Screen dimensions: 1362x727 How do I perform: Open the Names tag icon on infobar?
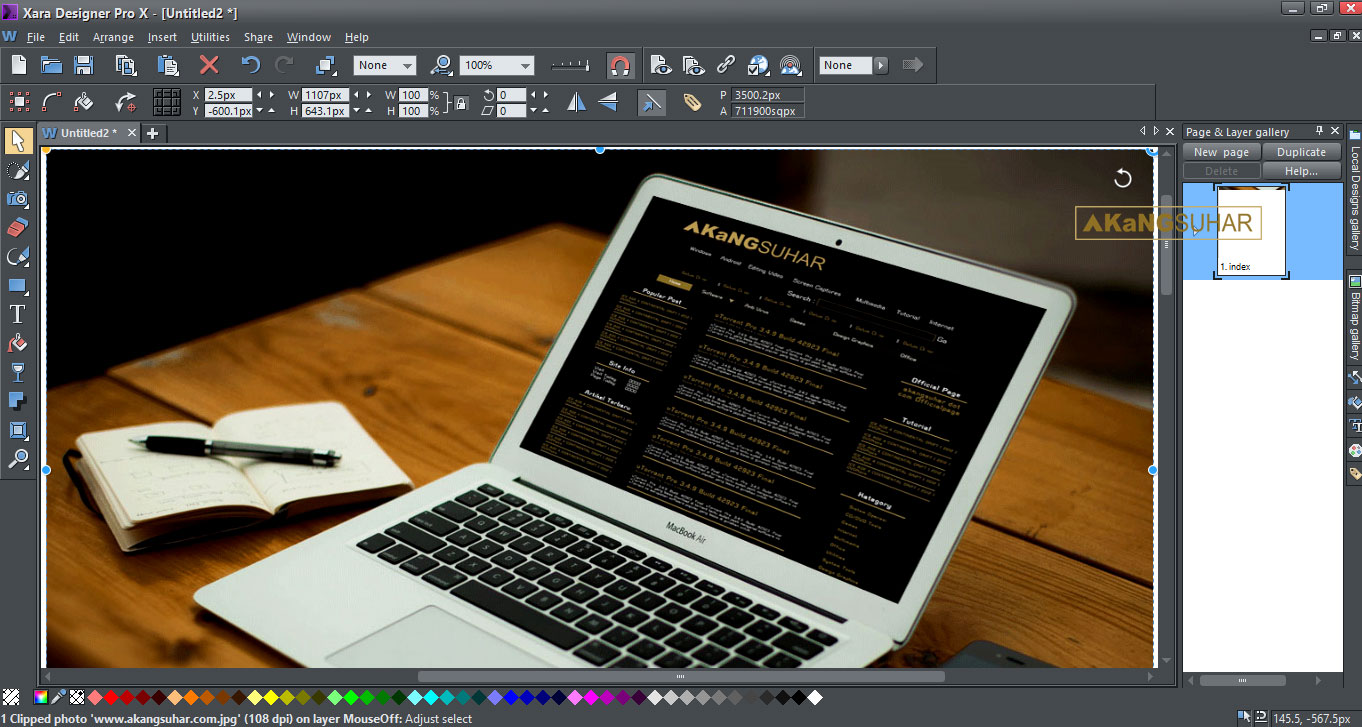692,102
